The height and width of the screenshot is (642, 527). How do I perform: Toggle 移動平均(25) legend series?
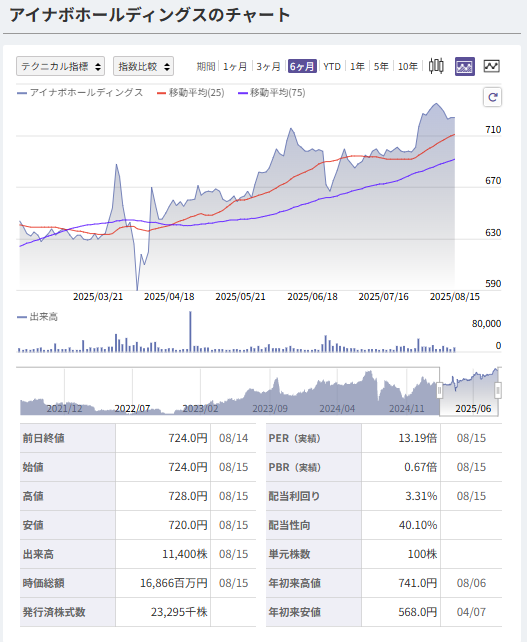(x=191, y=93)
